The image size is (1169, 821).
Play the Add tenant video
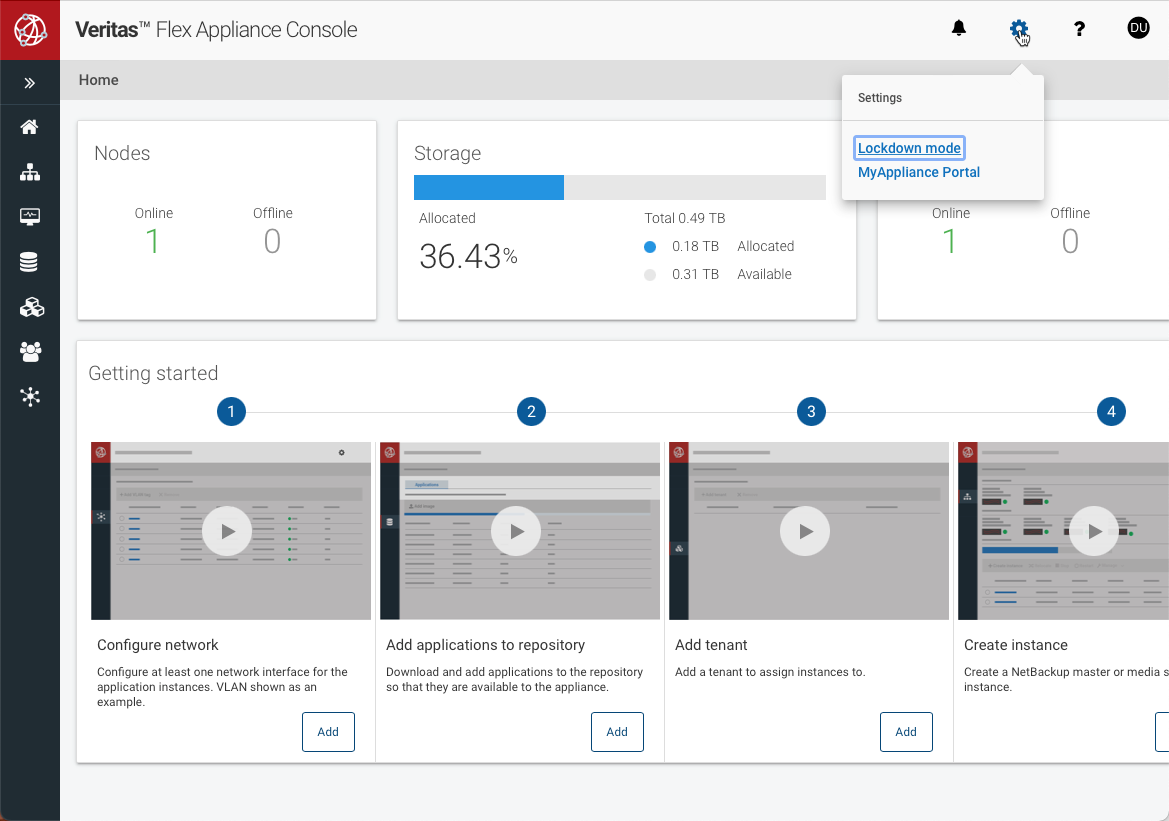804,531
